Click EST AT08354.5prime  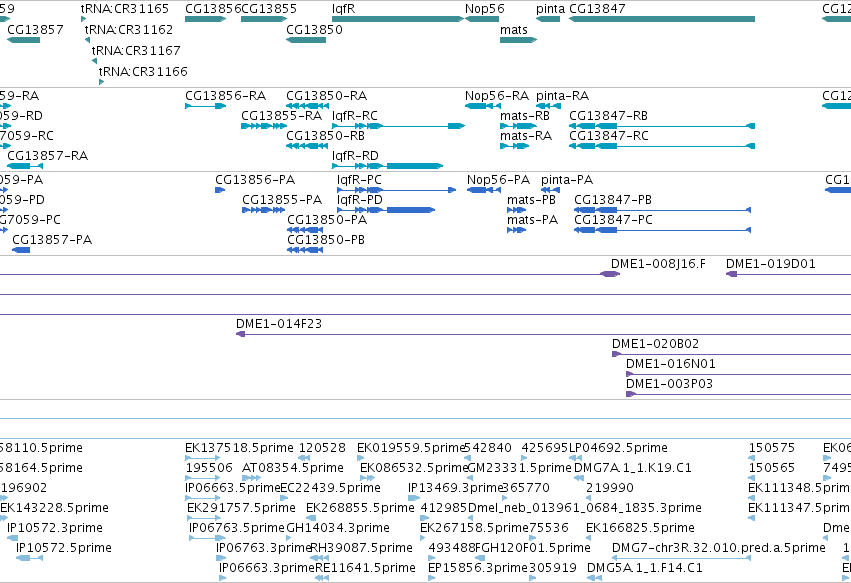(251, 478)
